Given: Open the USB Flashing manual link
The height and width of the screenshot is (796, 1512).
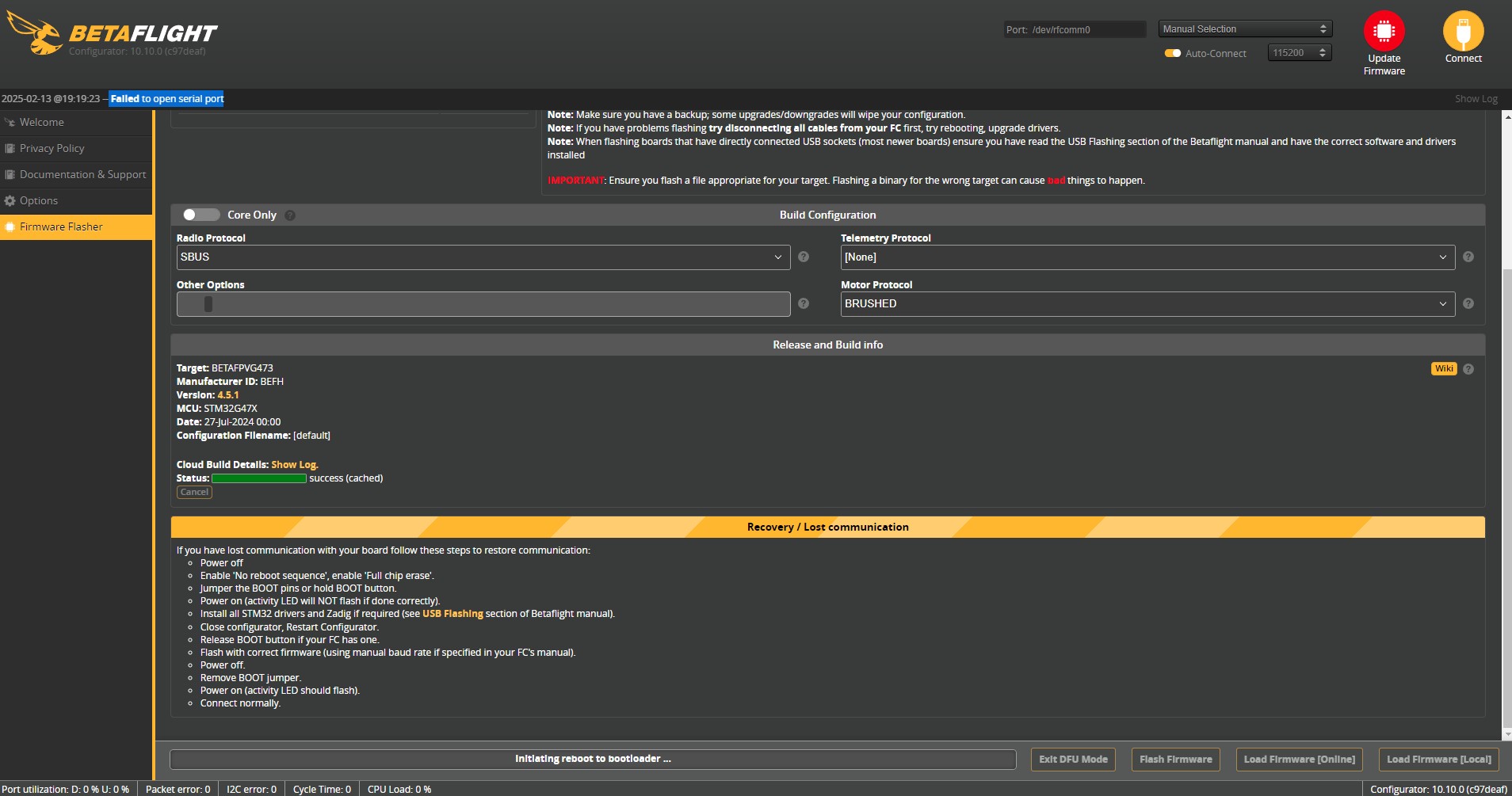Looking at the screenshot, I should click(452, 614).
